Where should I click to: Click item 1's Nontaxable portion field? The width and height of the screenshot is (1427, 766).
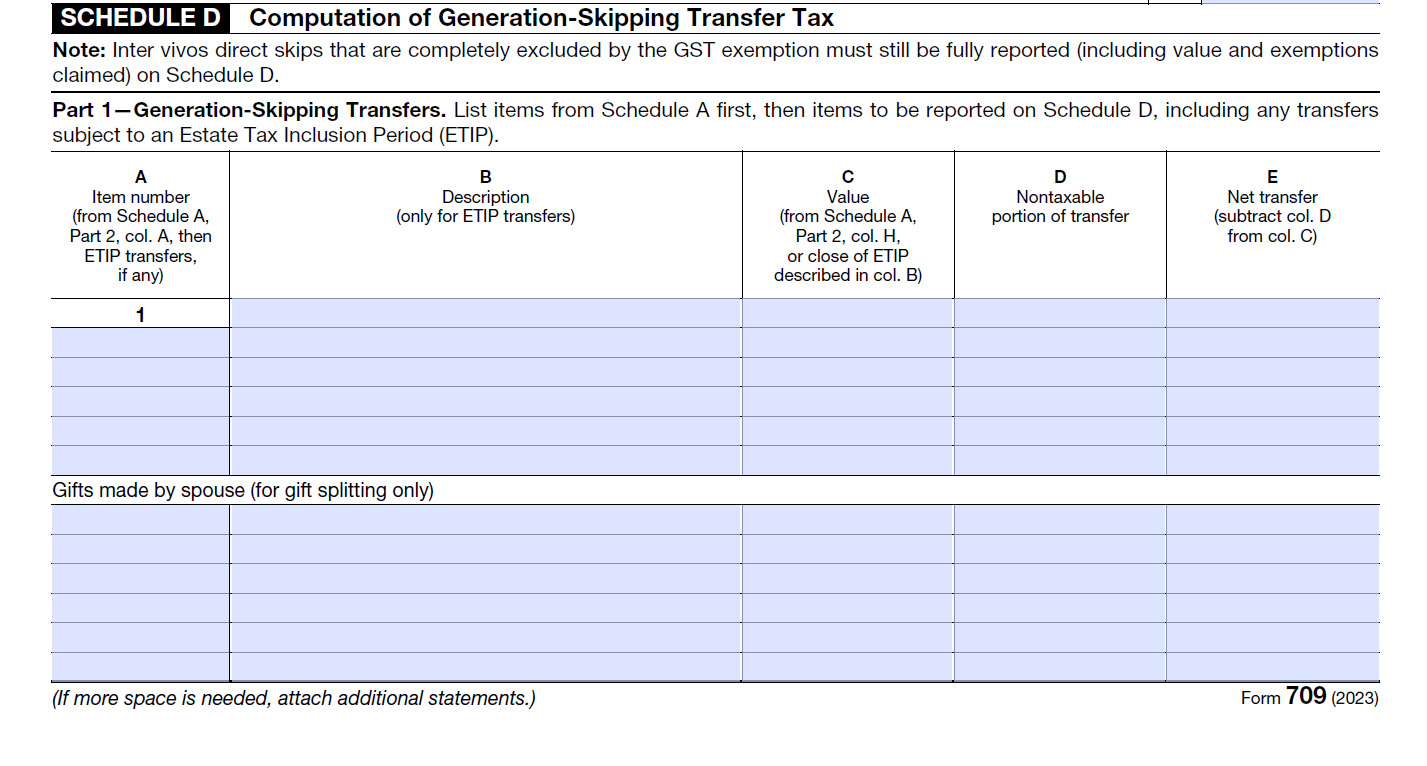[x=1059, y=313]
